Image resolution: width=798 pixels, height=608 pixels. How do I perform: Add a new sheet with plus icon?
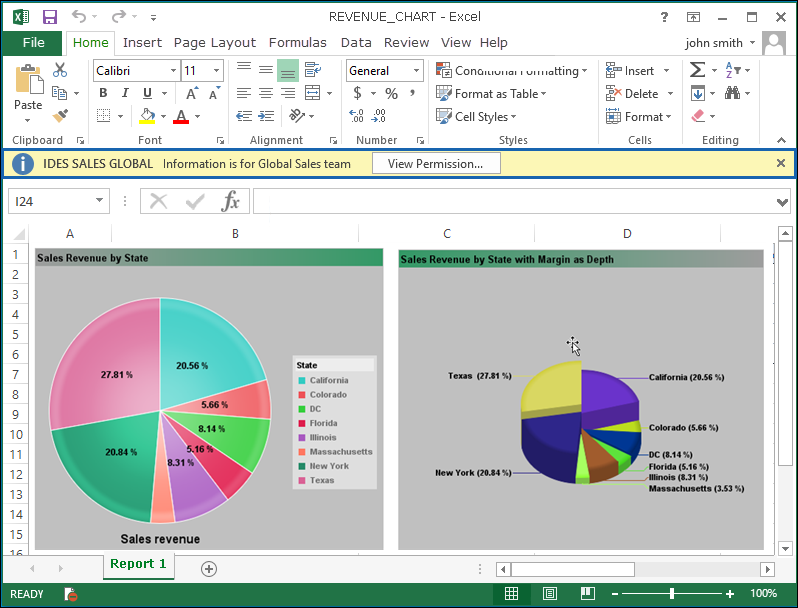[x=209, y=569]
